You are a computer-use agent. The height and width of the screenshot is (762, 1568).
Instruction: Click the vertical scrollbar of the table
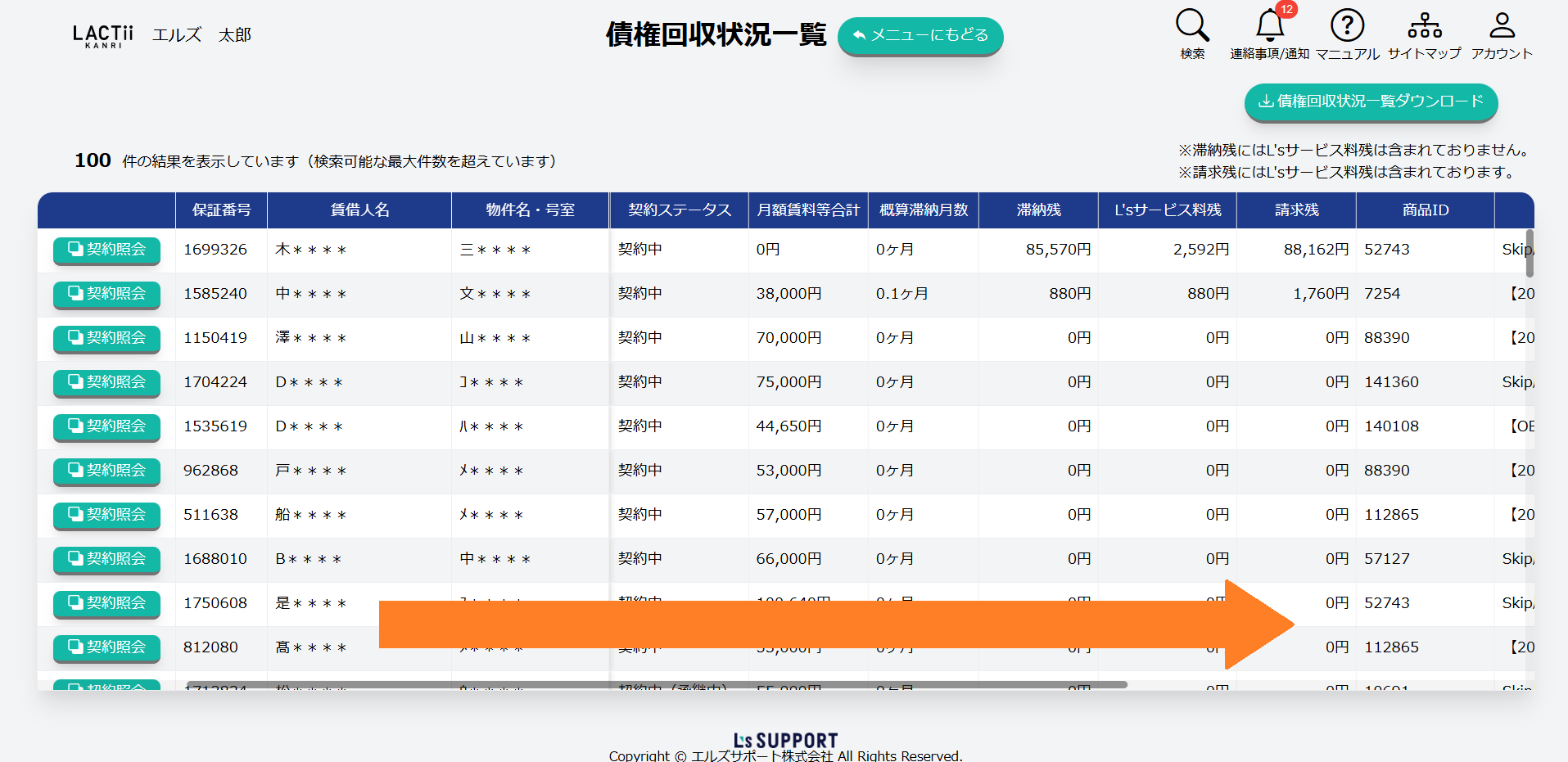tap(1530, 254)
